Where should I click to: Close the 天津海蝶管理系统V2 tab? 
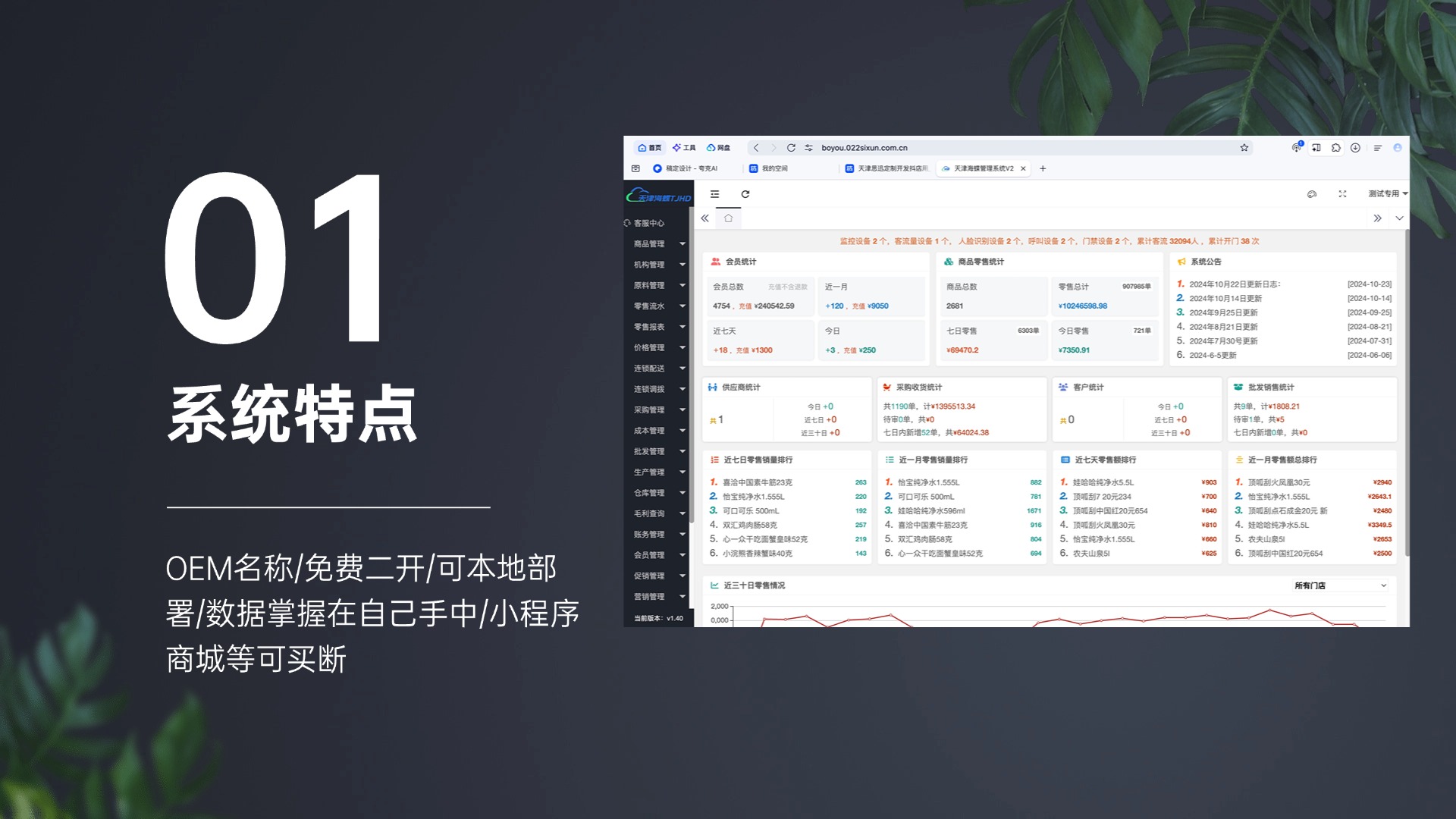pyautogui.click(x=1023, y=168)
